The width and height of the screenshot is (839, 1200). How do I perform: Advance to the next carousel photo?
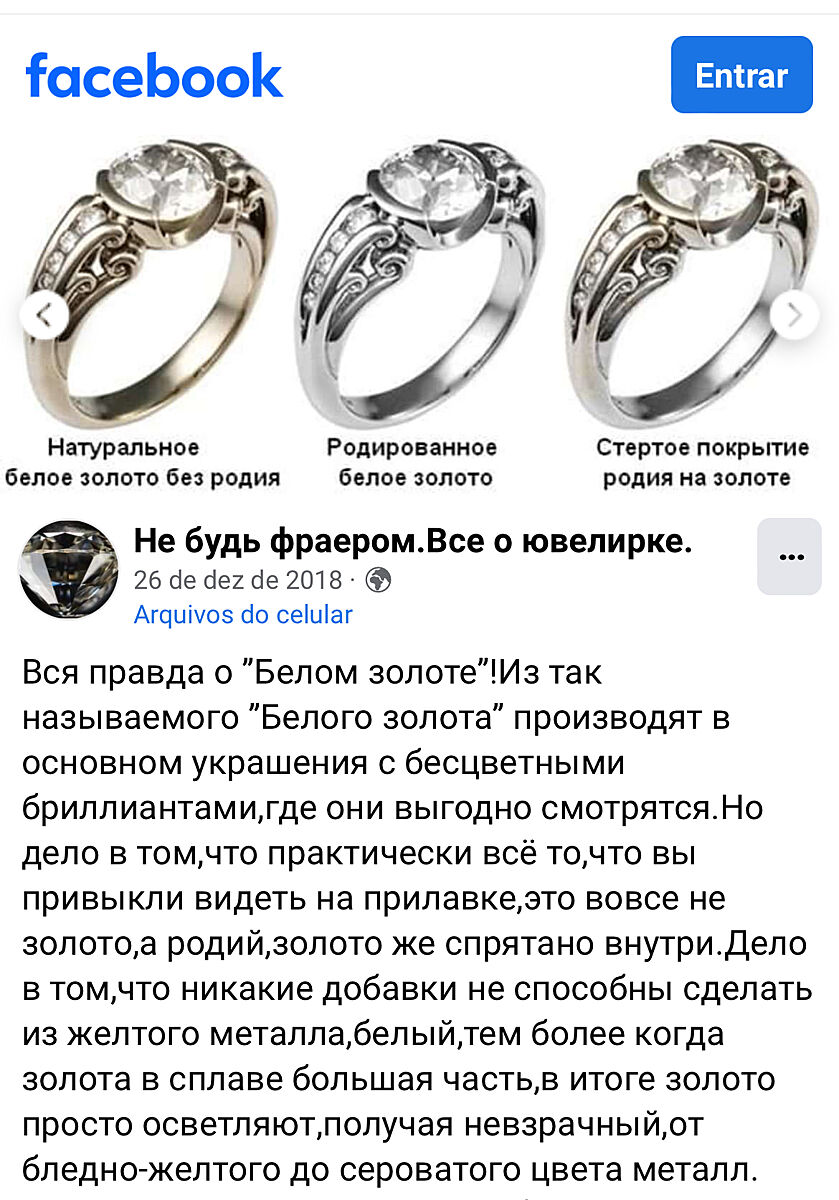[x=796, y=316]
